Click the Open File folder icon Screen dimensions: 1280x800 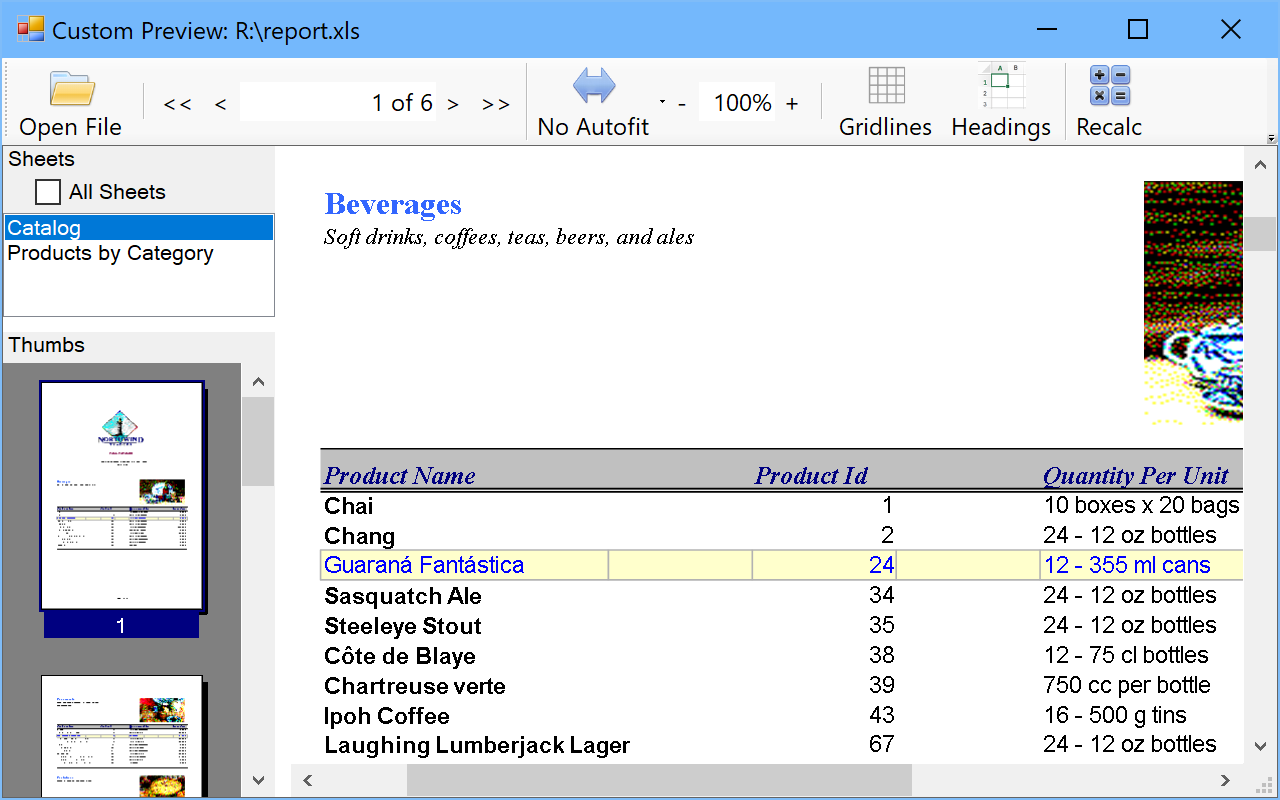tap(71, 88)
